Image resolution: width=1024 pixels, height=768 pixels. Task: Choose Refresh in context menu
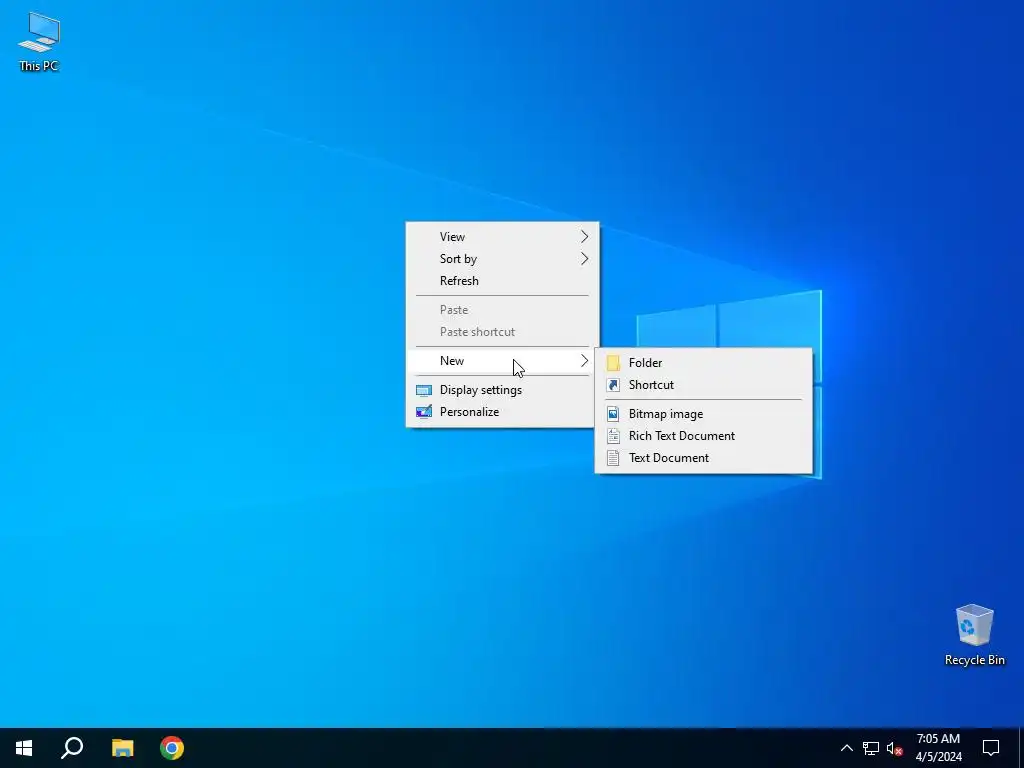pos(502,281)
